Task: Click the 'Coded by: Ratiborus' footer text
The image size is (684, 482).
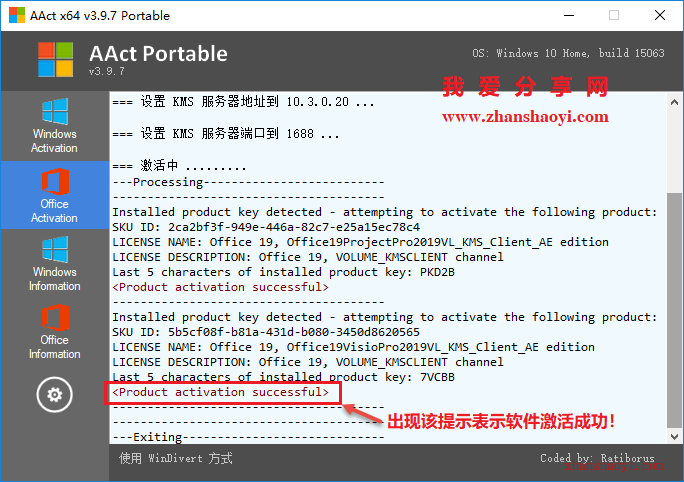Action: tap(597, 458)
